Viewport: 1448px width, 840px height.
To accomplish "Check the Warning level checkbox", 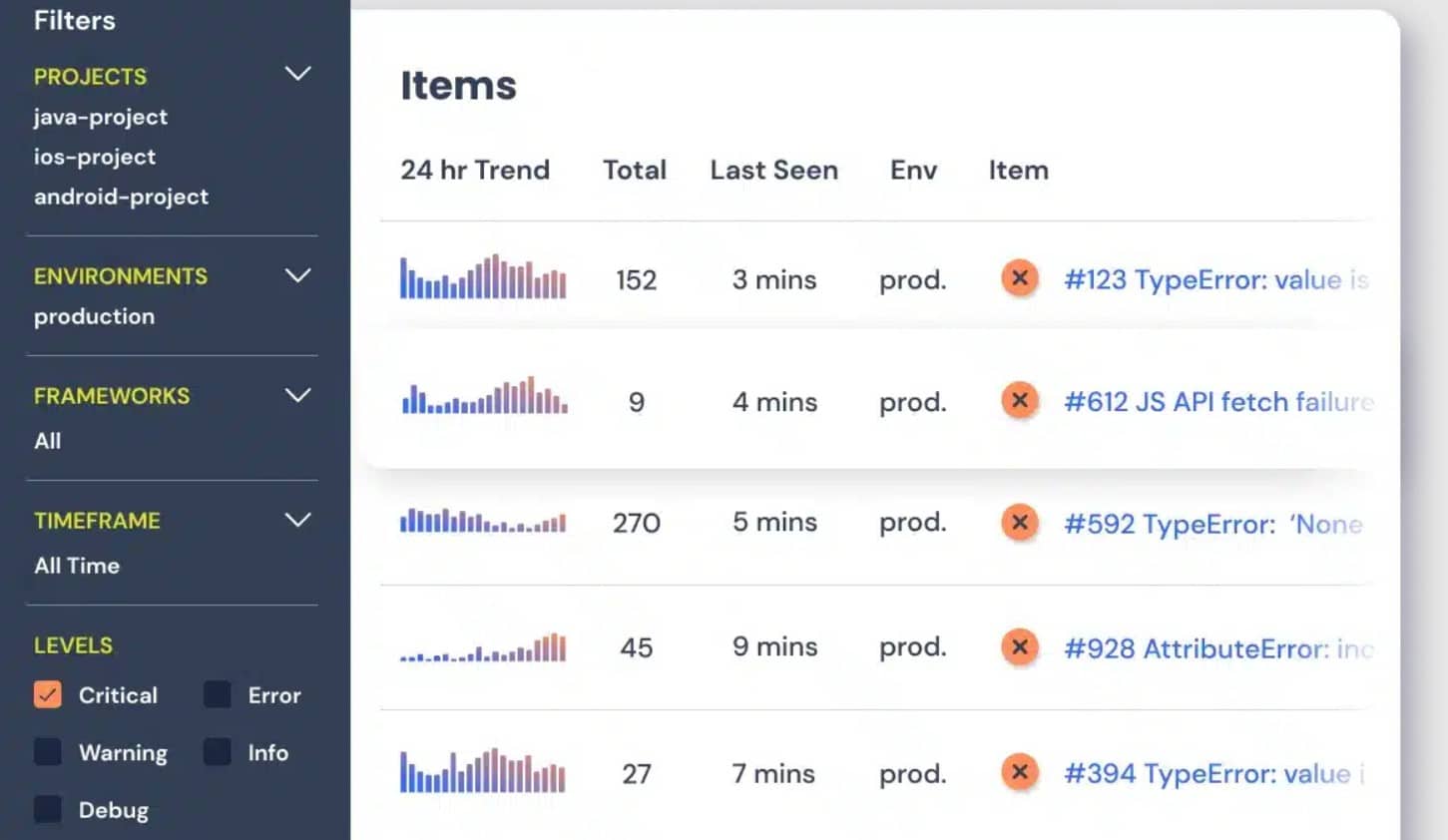I will coord(47,752).
